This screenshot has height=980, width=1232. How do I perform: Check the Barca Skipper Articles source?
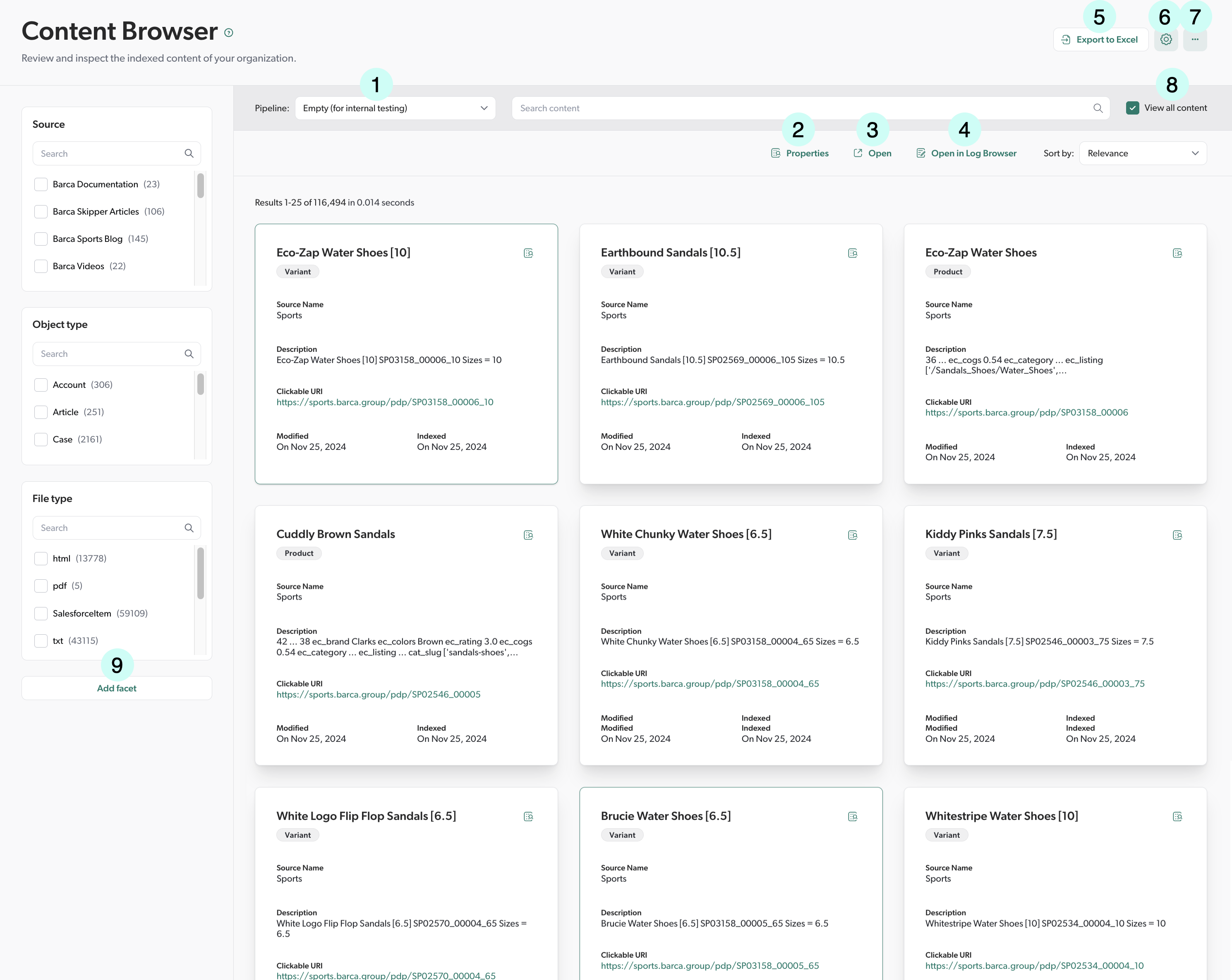[41, 212]
